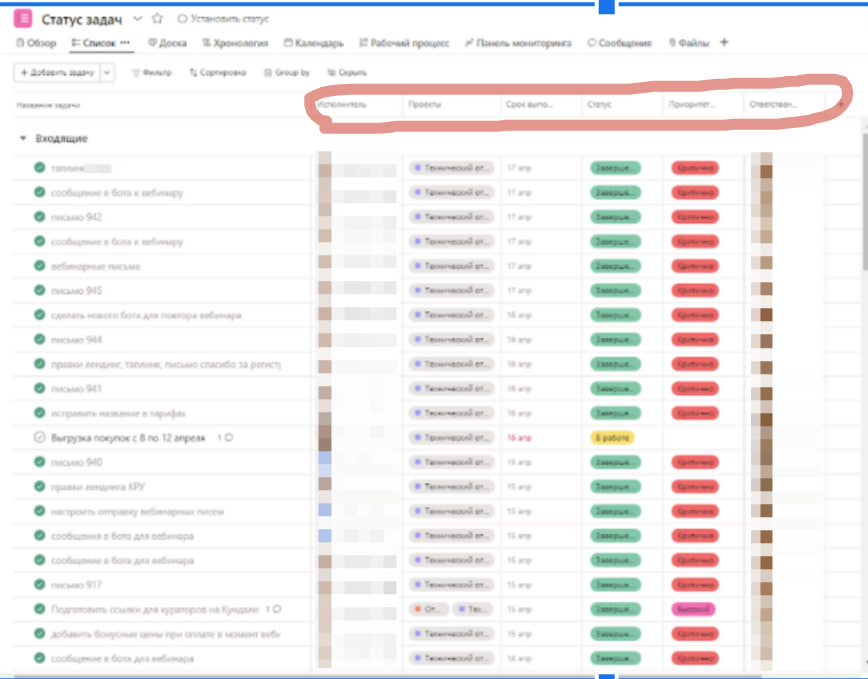Open dropdown arrow next to Добавить задачу
This screenshot has height=679, width=868.
pyautogui.click(x=107, y=73)
